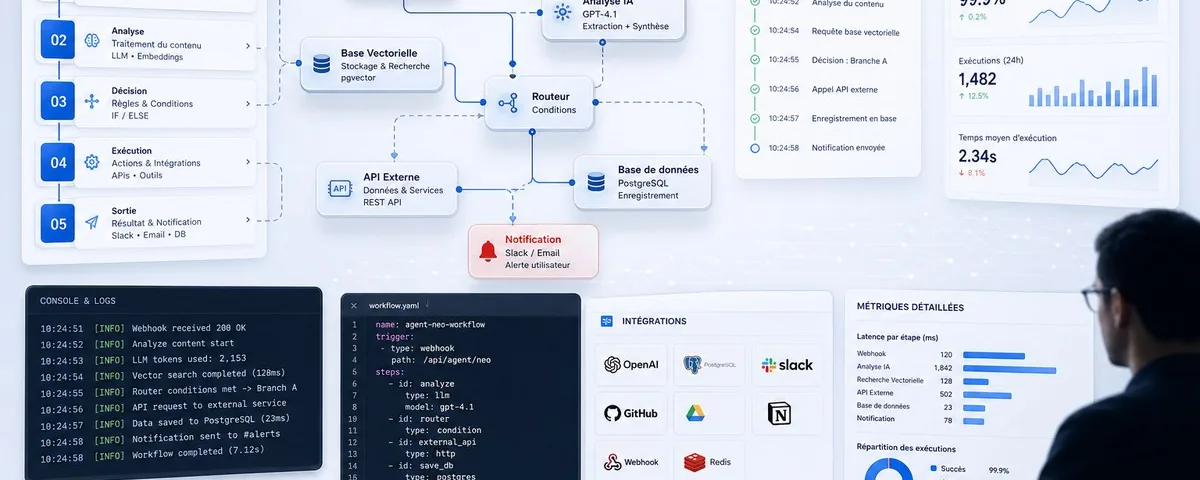Close the workflow.yaml editor tab
The image size is (1200, 480).
pyautogui.click(x=353, y=305)
